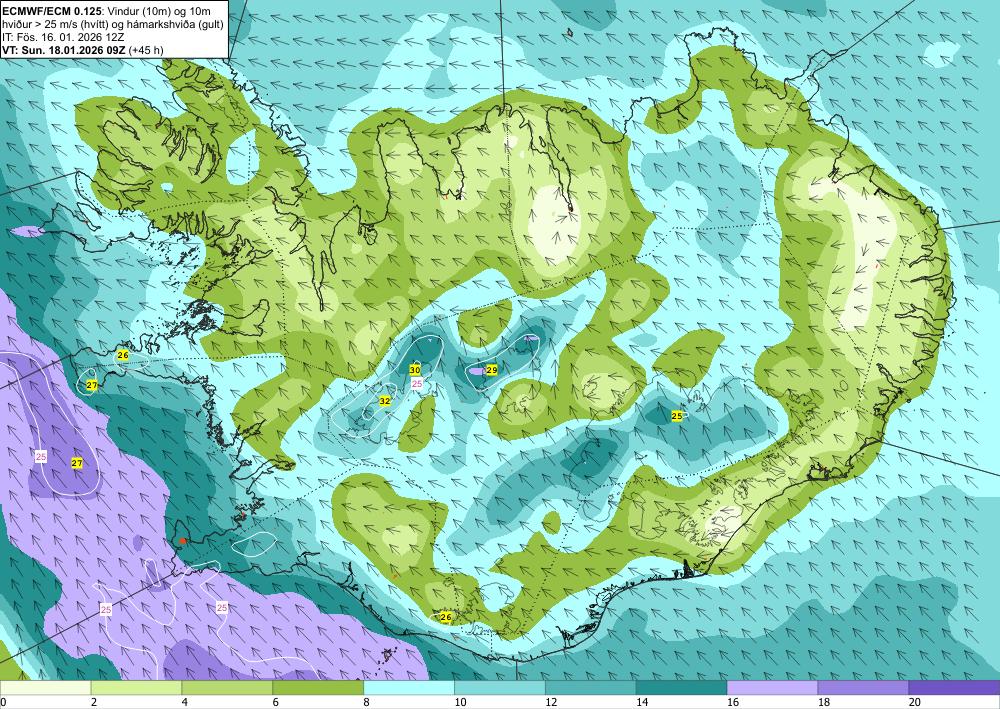Click the teal 12–14 m/s scale segment
The image size is (1000, 709).
tap(591, 687)
